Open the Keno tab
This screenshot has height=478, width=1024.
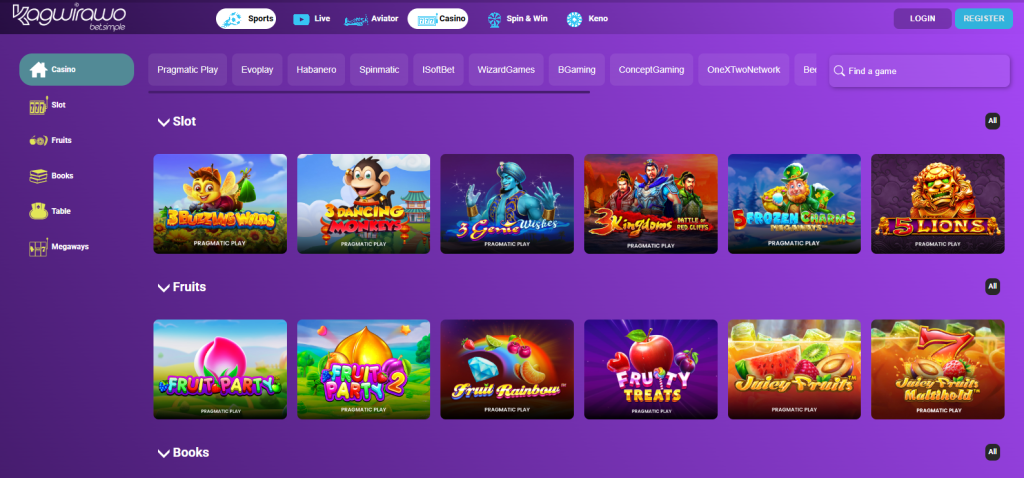[x=587, y=19]
